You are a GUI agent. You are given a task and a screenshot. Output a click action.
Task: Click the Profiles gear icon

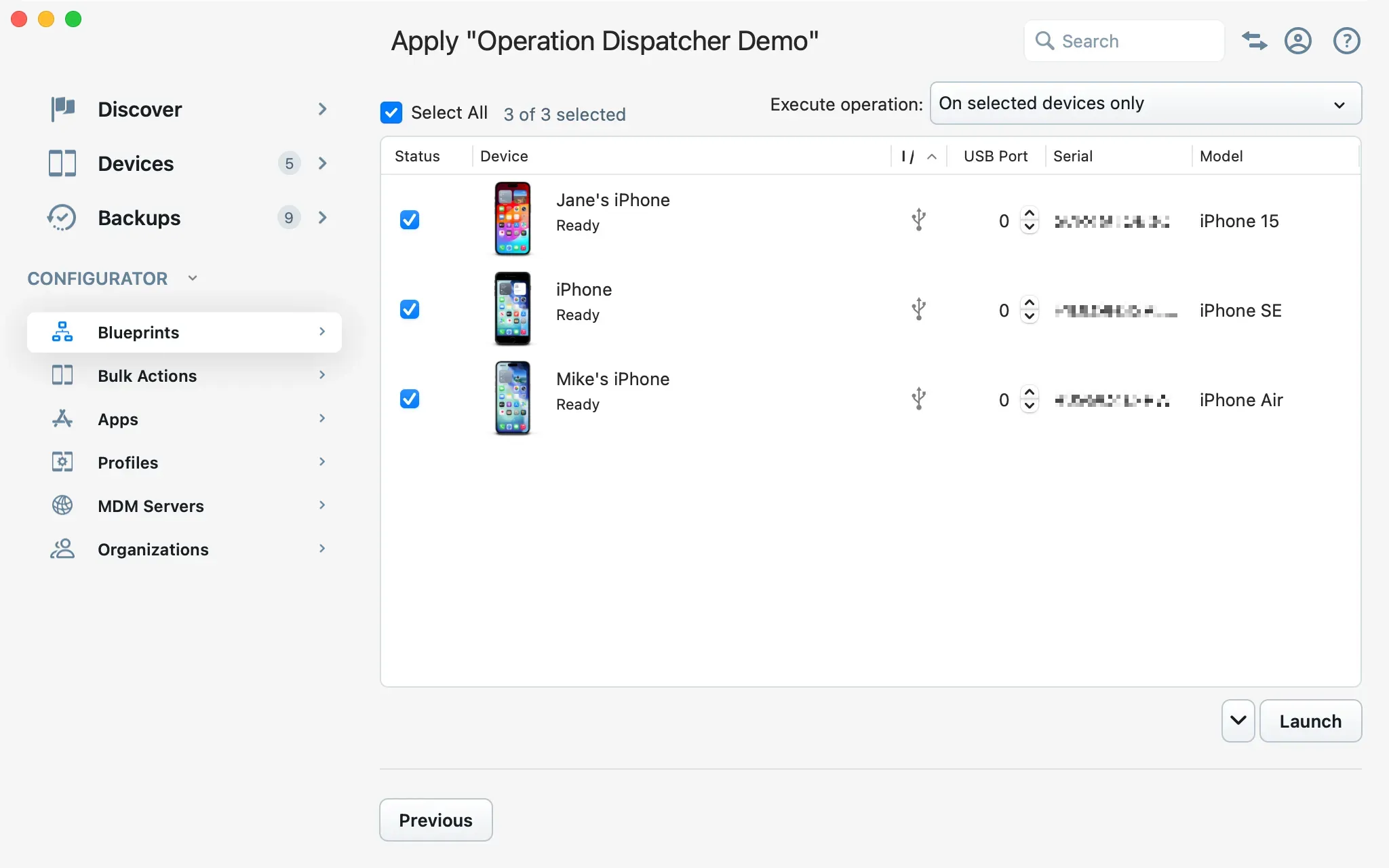pyautogui.click(x=62, y=462)
